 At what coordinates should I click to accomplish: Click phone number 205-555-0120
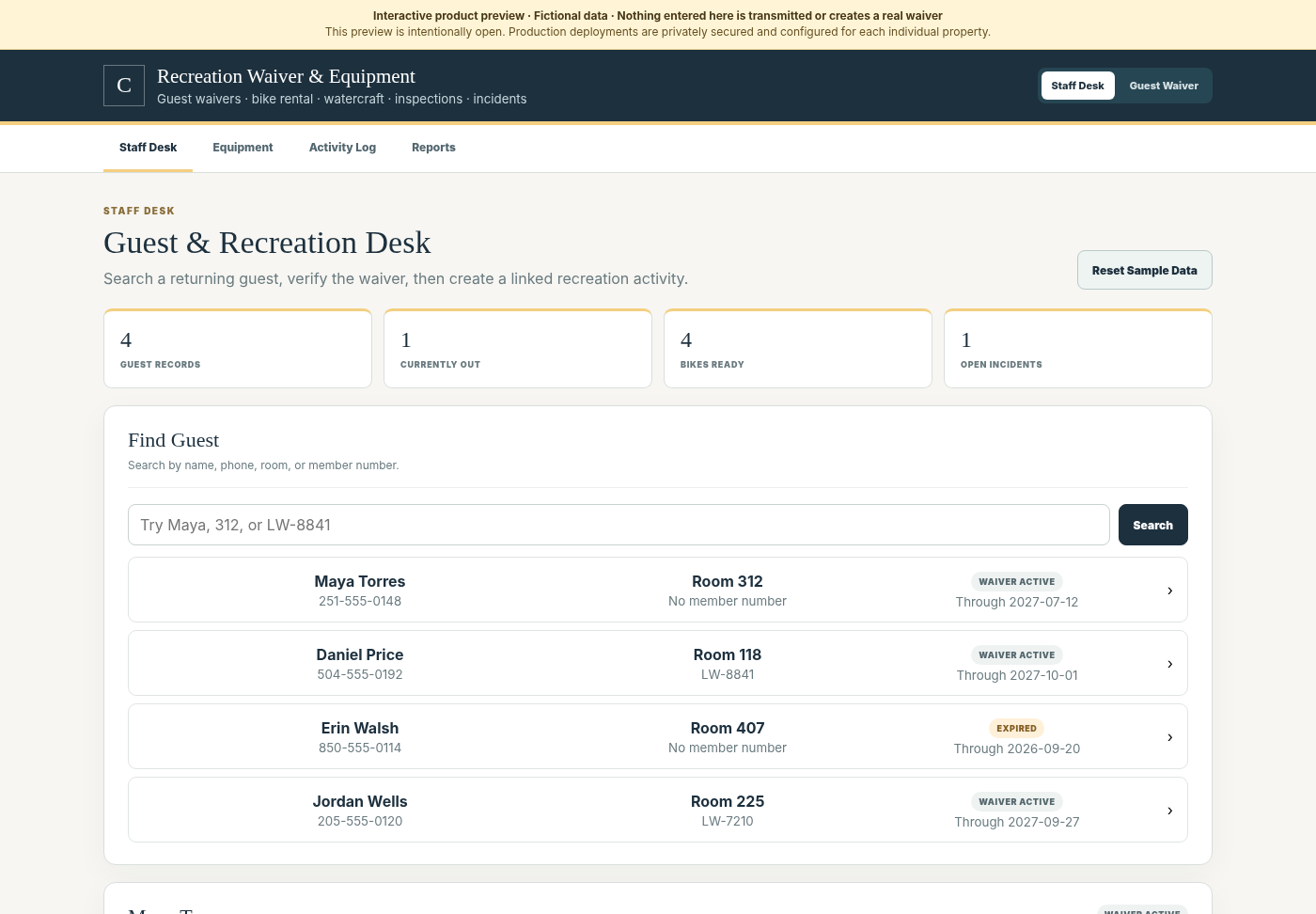pyautogui.click(x=360, y=821)
